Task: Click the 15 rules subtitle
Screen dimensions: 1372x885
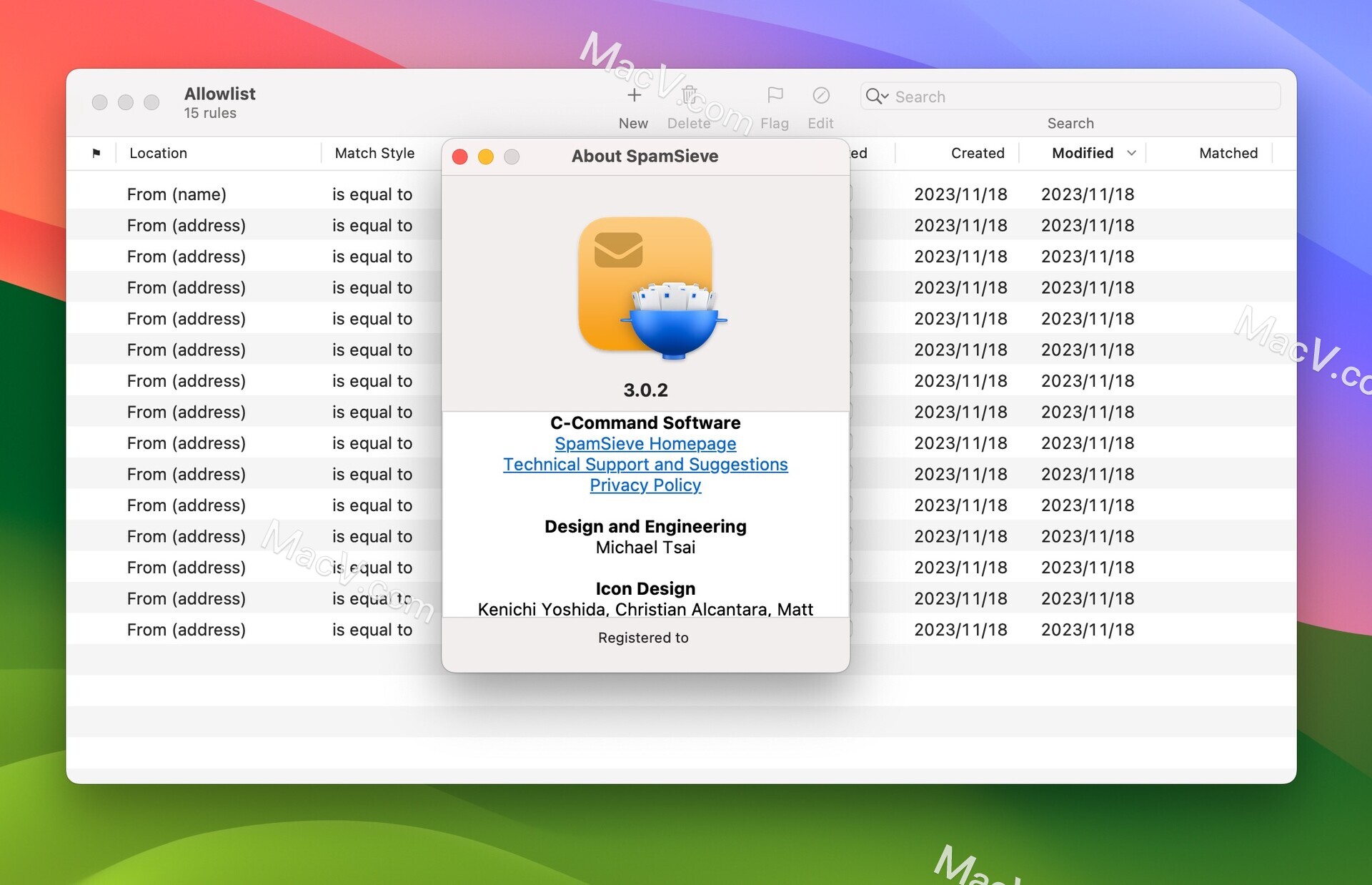Action: (210, 113)
